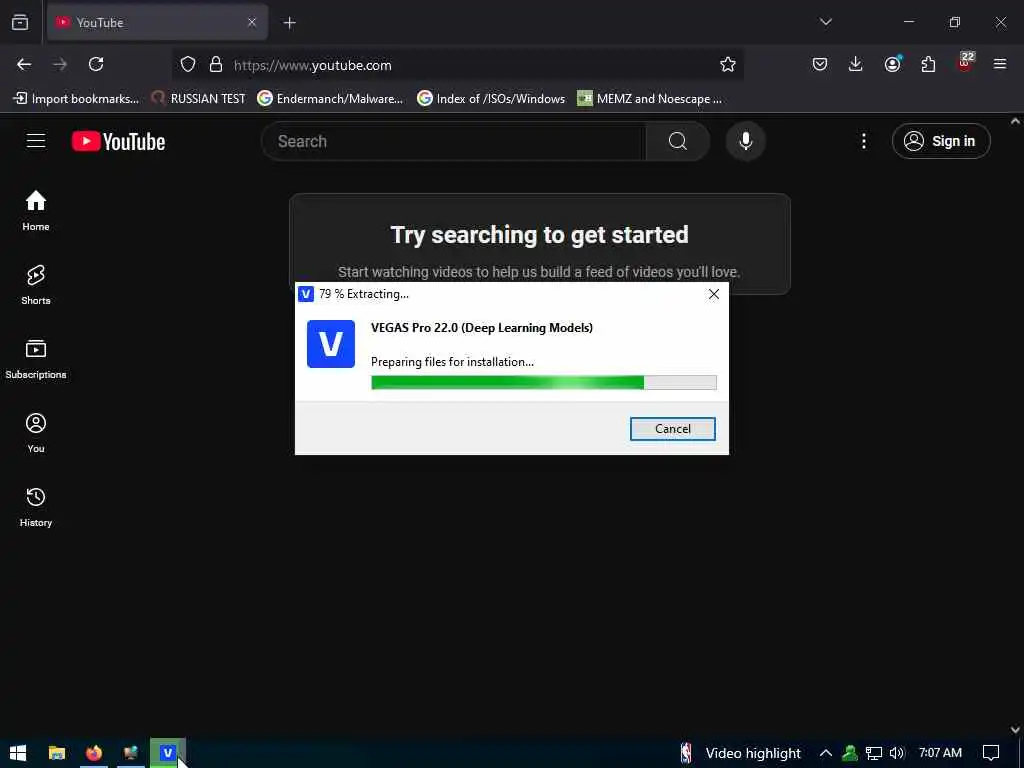Open History in YouTube sidebar
1024x768 pixels.
pos(36,507)
